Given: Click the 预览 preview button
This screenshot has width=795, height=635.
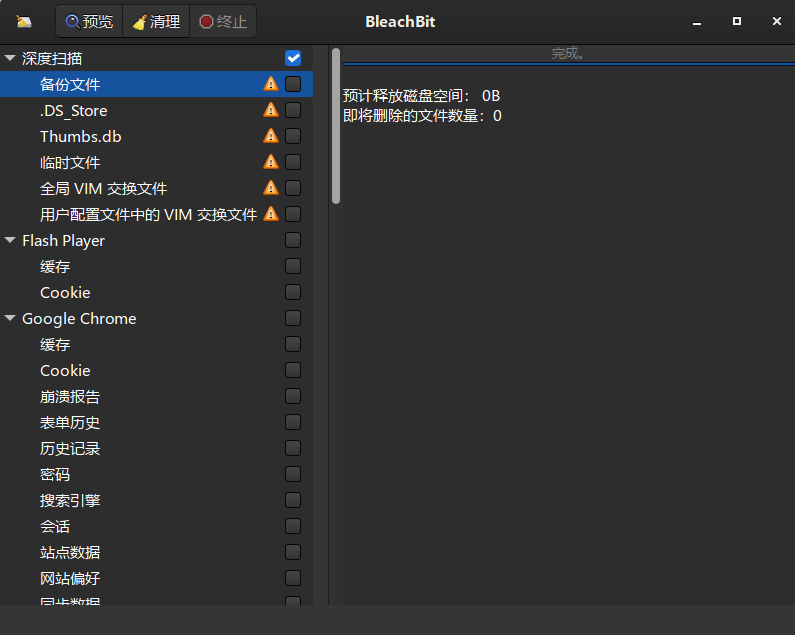Looking at the screenshot, I should (x=89, y=21).
